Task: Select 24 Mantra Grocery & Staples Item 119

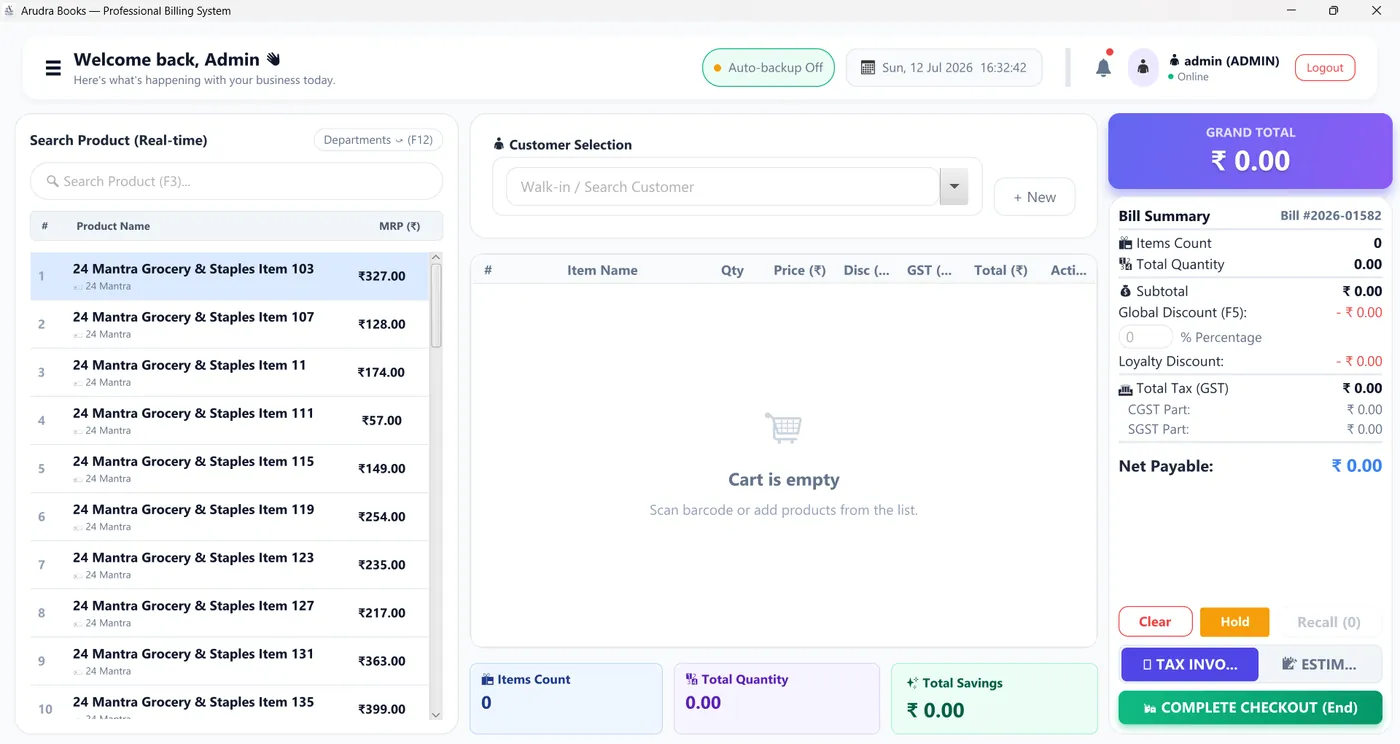Action: click(x=229, y=516)
